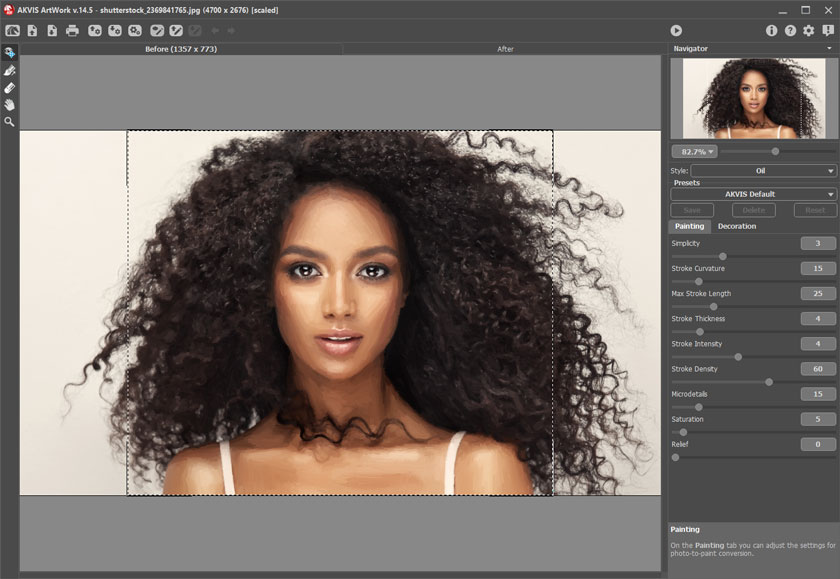The height and width of the screenshot is (579, 840).
Task: Click the Delete preset button
Action: [753, 210]
